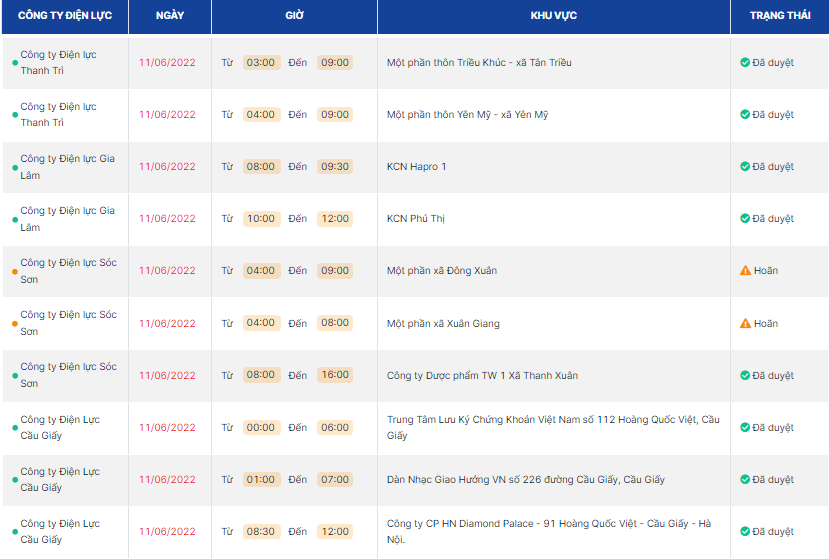The image size is (829, 559).
Task: Click company name in the Công ty Dược phẩm row
Action: 68,375
